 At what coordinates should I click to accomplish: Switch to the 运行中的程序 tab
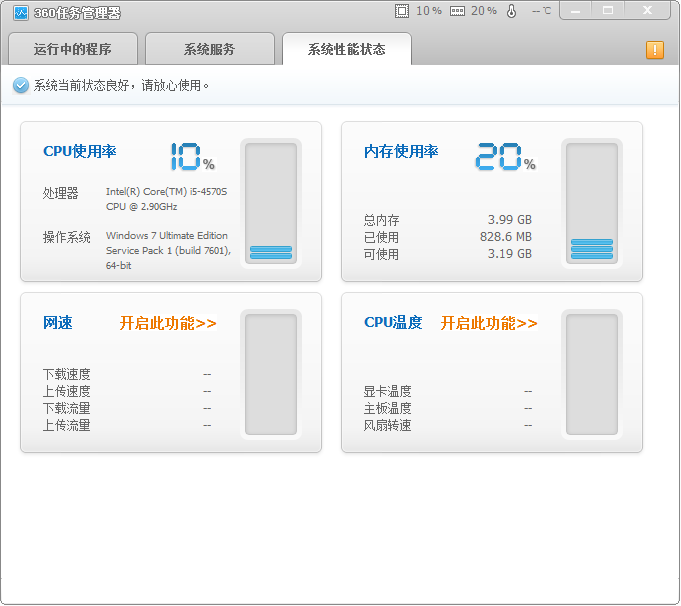[72, 49]
